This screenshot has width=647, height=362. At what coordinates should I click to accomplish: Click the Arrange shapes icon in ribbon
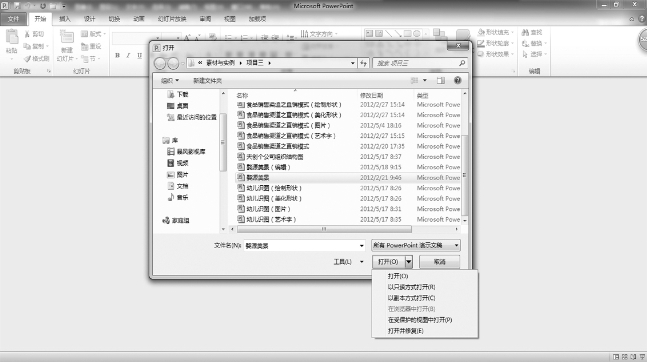(x=439, y=35)
